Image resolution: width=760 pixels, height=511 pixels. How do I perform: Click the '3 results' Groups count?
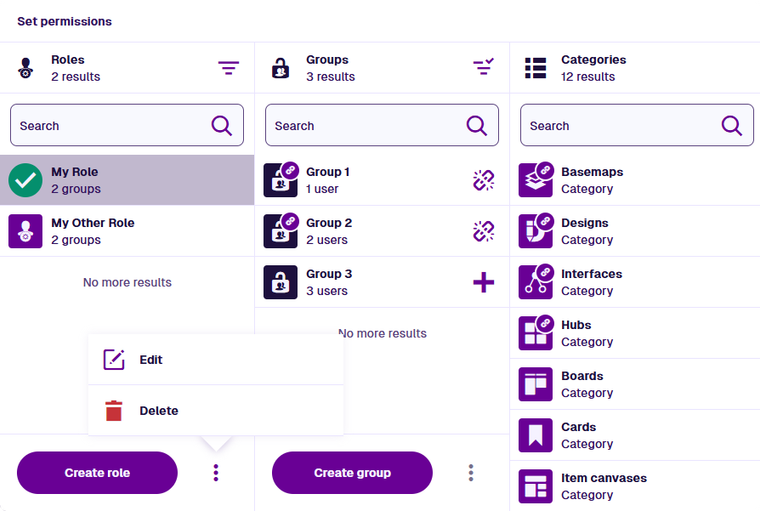point(331,77)
